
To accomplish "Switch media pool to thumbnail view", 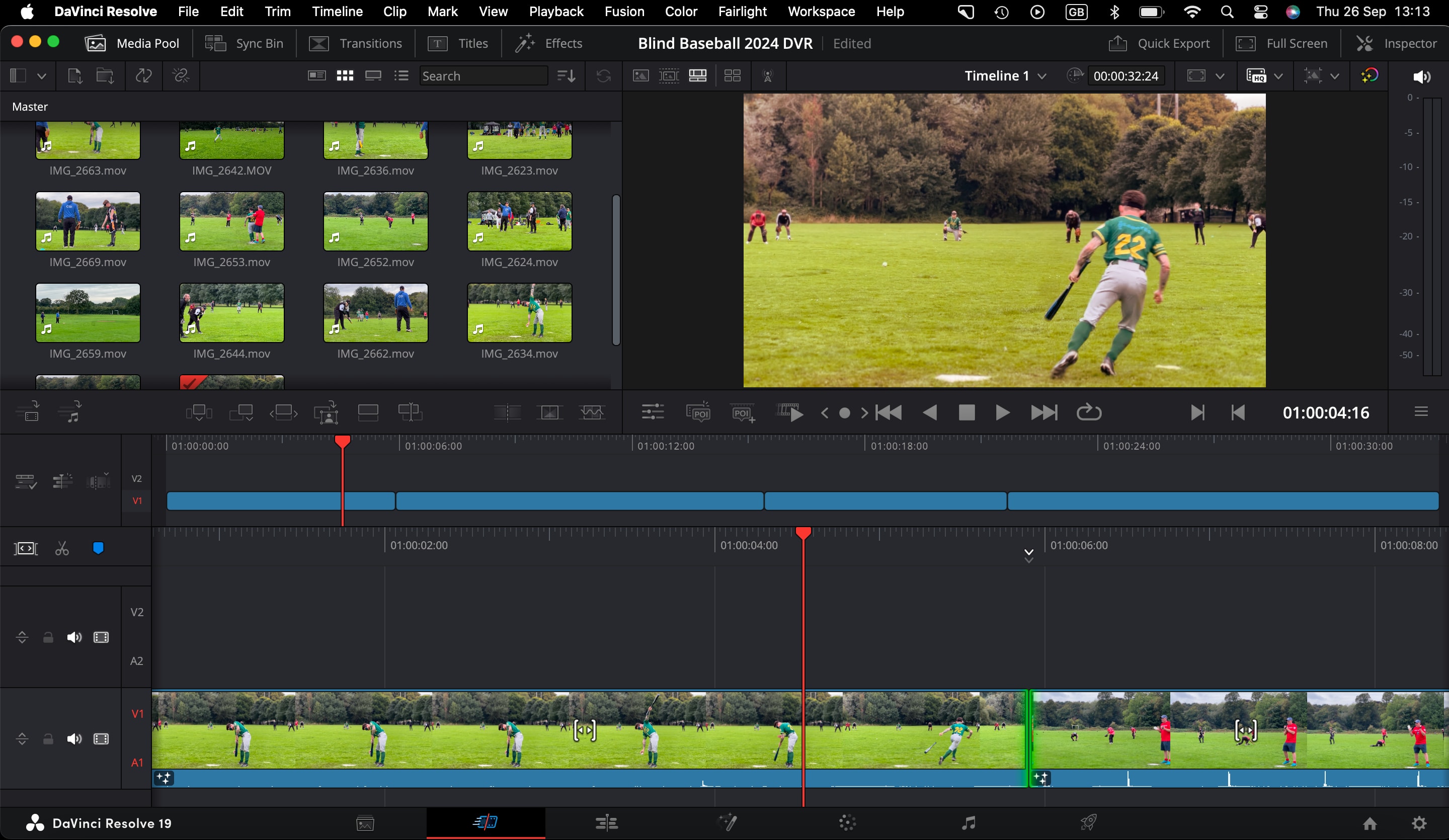I will coord(345,76).
